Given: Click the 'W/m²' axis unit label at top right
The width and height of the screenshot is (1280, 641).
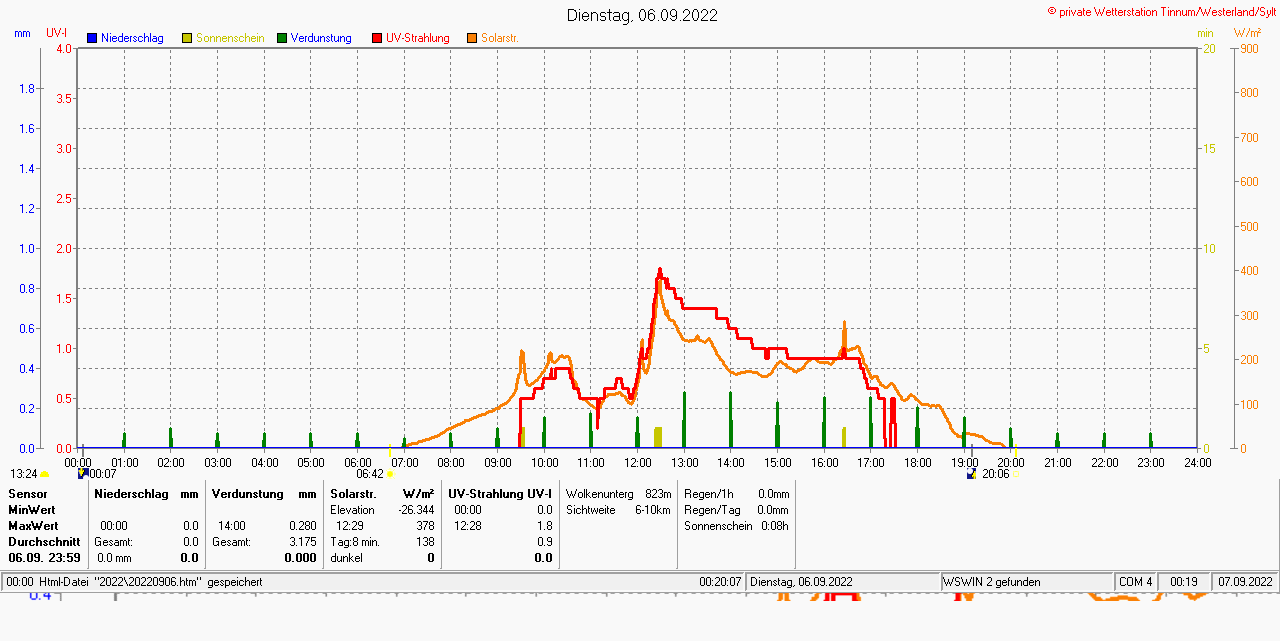Looking at the screenshot, I should coord(1247,33).
